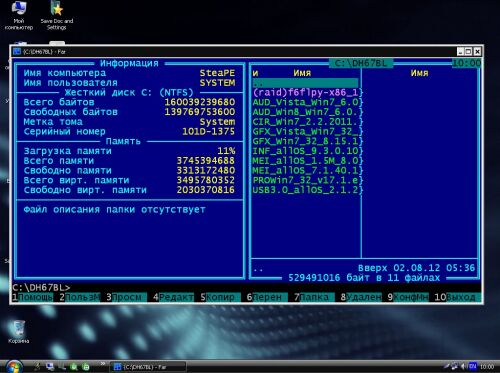Select folder AUD_Win8_Win7_6.0.
The height and width of the screenshot is (373, 500).
(x=305, y=112)
